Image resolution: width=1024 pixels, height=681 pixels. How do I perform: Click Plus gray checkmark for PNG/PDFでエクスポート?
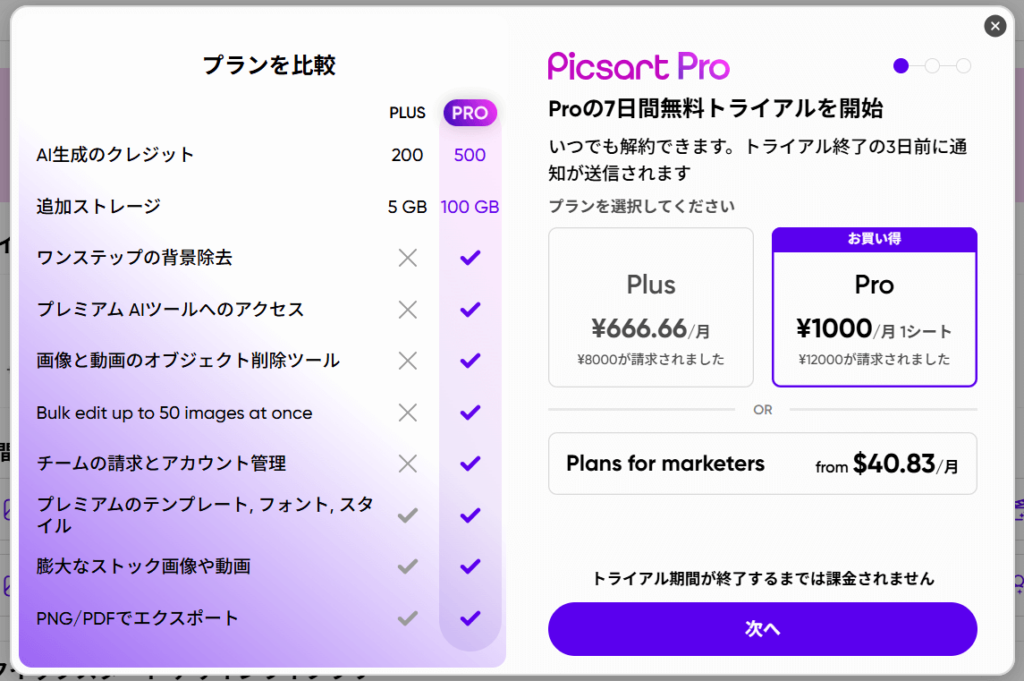click(x=407, y=618)
